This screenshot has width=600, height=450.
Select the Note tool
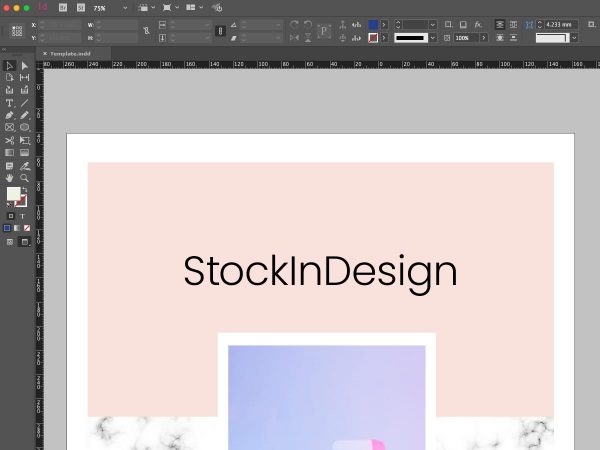[10, 166]
